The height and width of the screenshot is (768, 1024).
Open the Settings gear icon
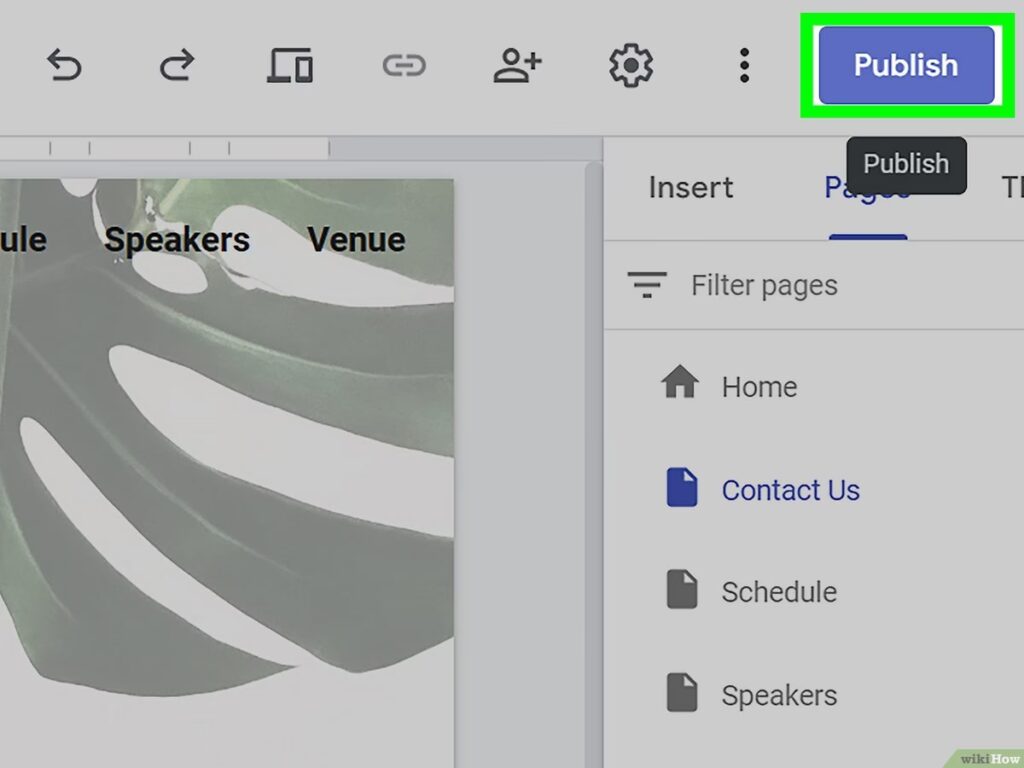pyautogui.click(x=631, y=66)
